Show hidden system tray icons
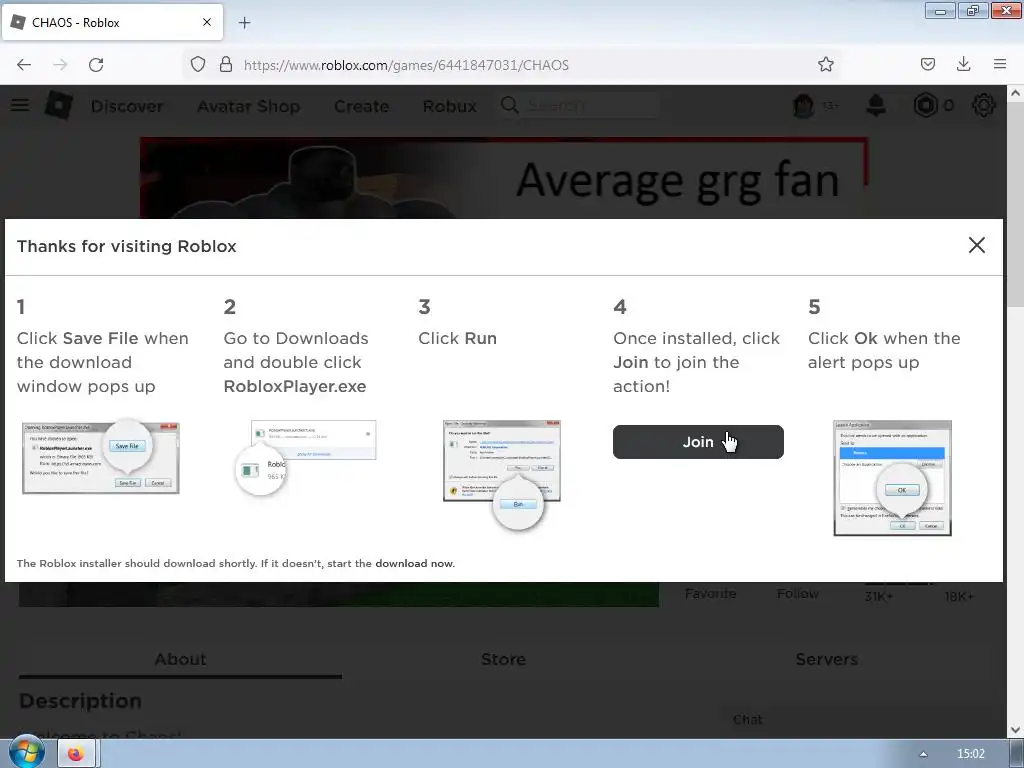 [x=923, y=754]
